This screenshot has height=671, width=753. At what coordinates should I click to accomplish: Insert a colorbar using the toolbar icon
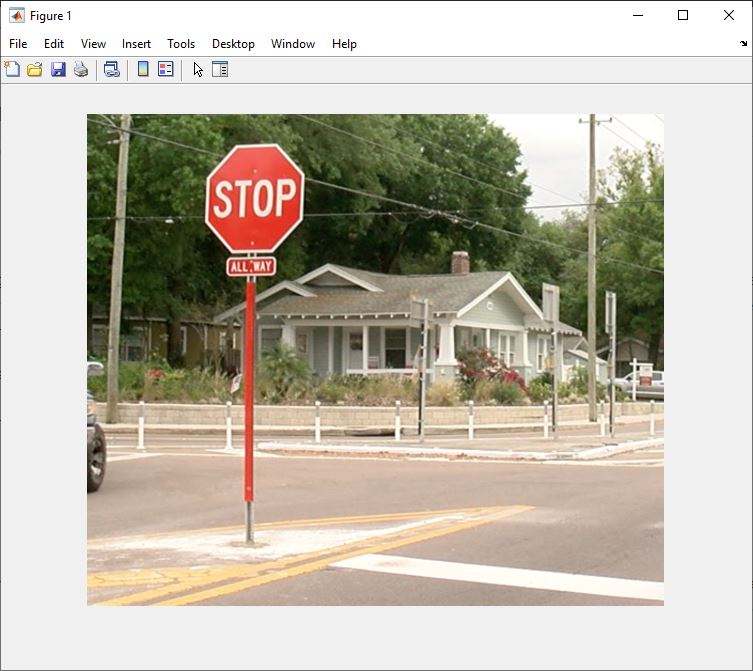point(143,69)
